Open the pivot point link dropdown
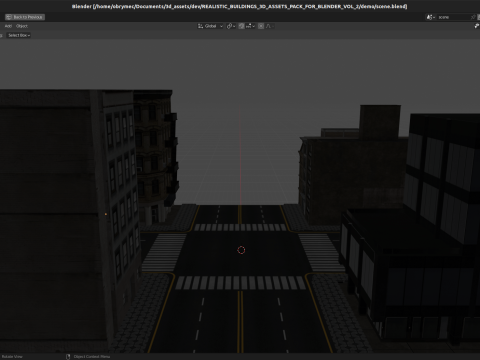This screenshot has width=480, height=360. click(231, 26)
